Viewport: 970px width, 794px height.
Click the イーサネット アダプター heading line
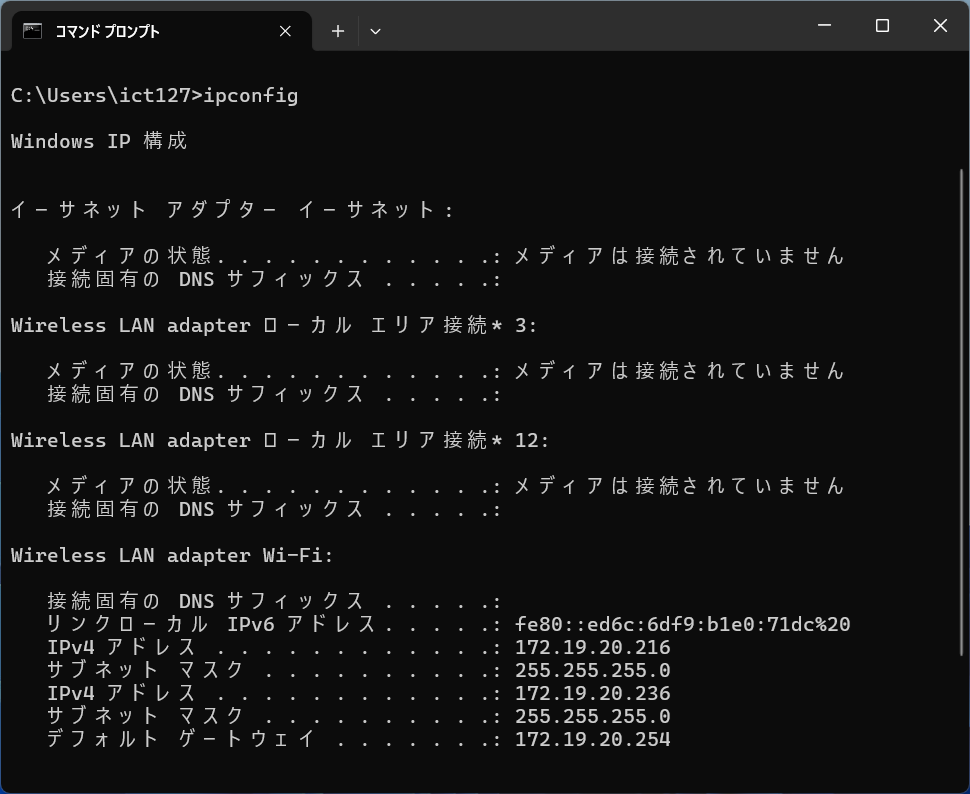(232, 211)
